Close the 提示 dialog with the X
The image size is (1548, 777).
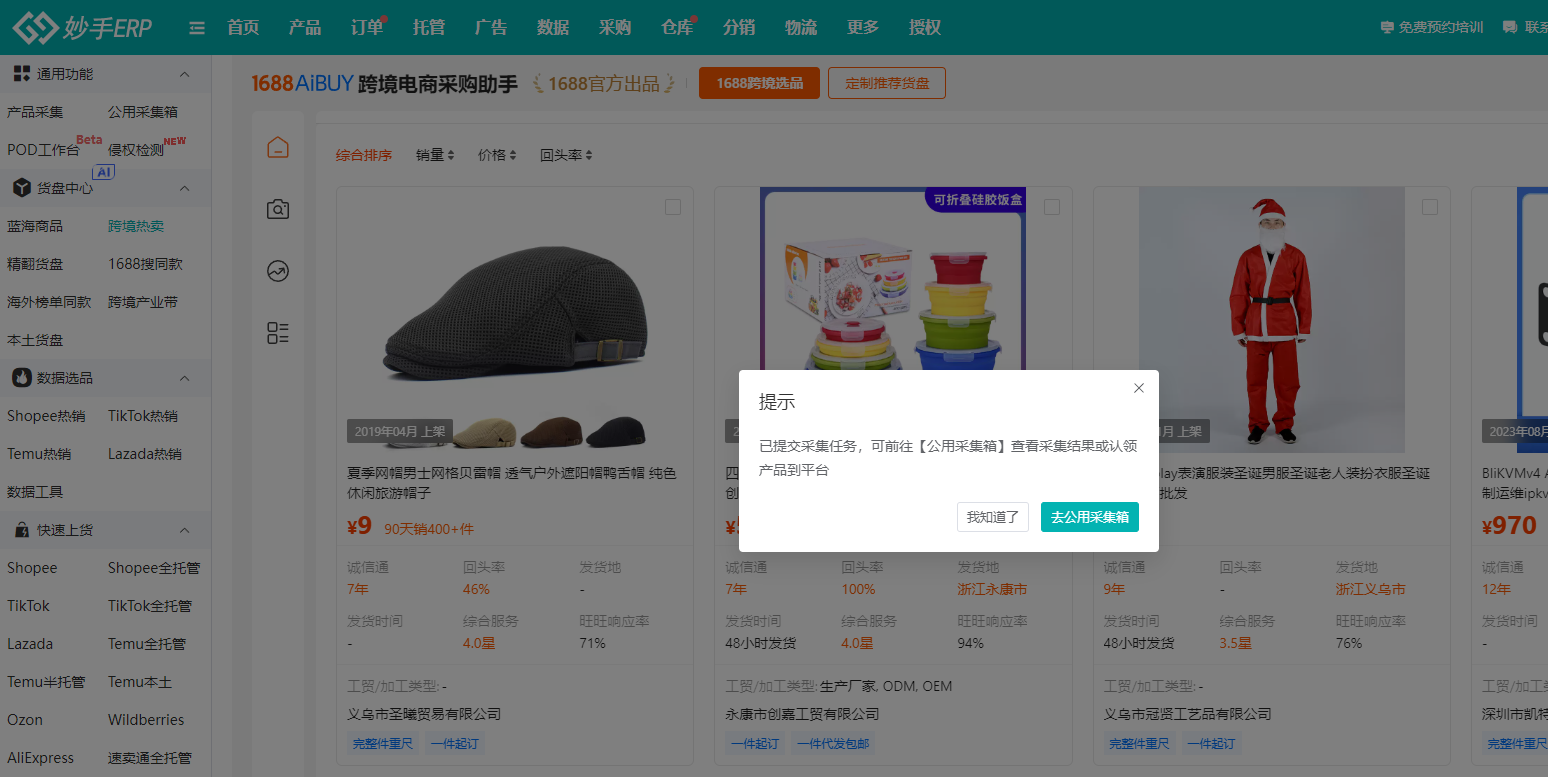(1139, 388)
